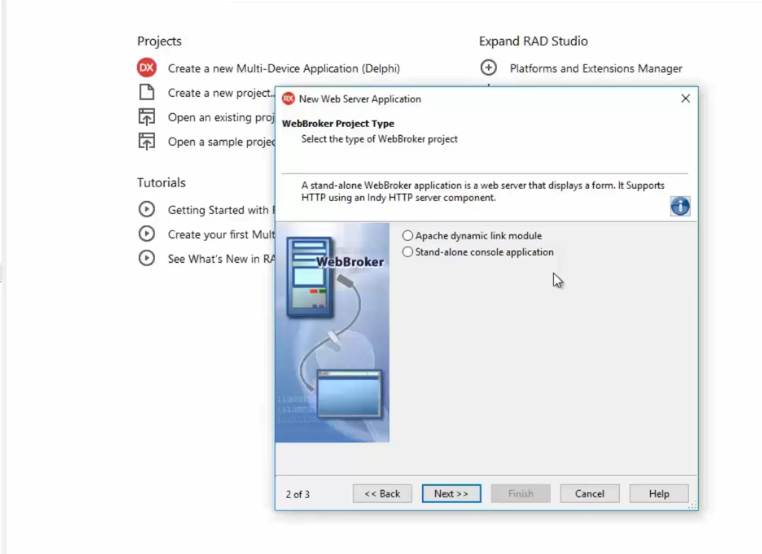Click the WebBroker Project Type heading
The height and width of the screenshot is (554, 762).
pos(338,123)
